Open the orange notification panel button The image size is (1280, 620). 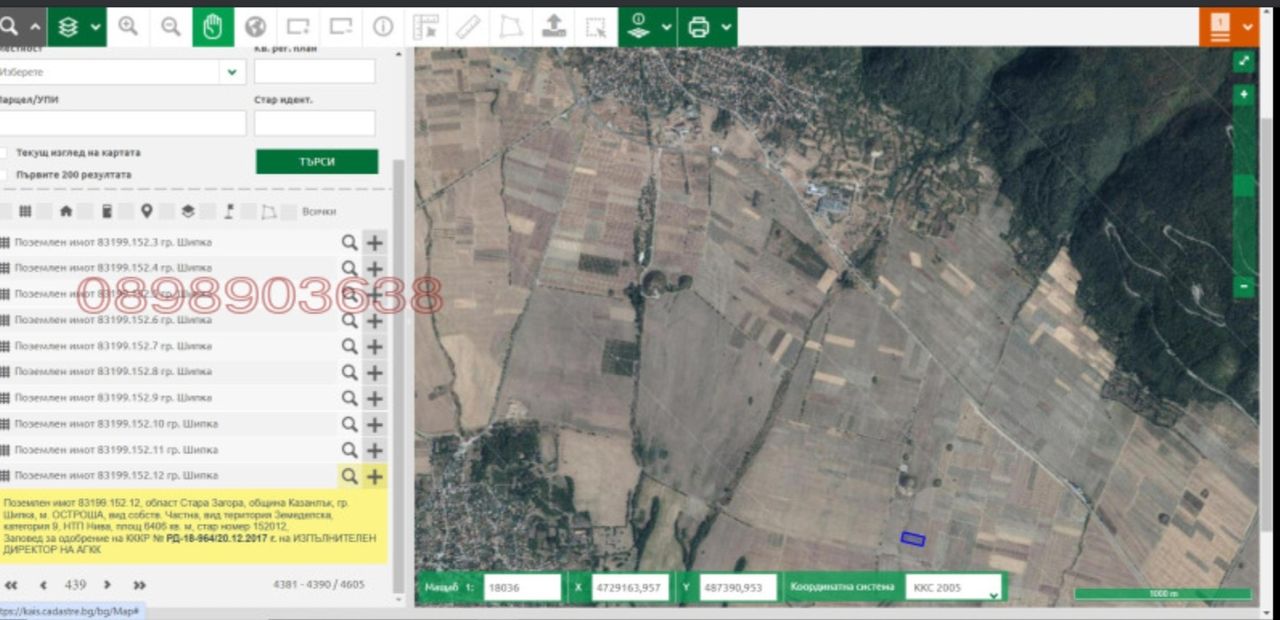(x=1219, y=27)
